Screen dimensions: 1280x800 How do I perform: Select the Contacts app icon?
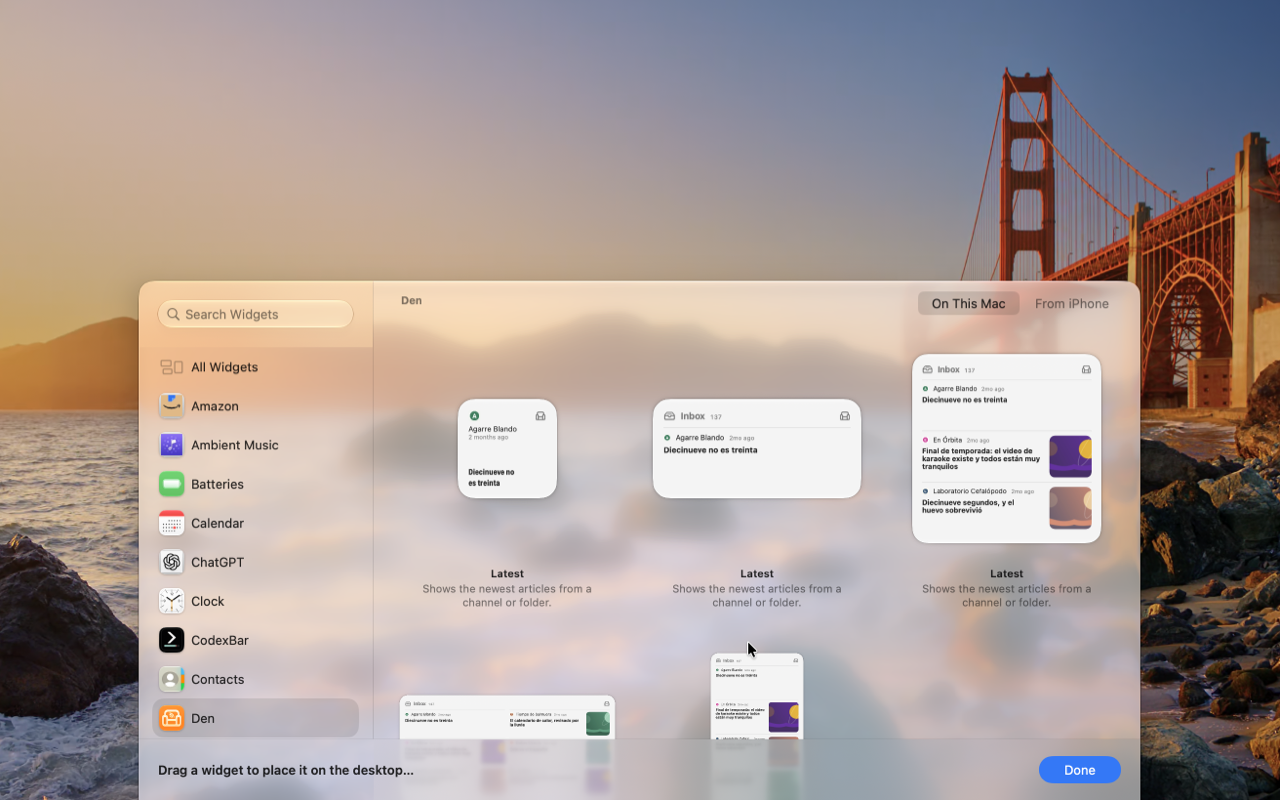click(x=172, y=679)
